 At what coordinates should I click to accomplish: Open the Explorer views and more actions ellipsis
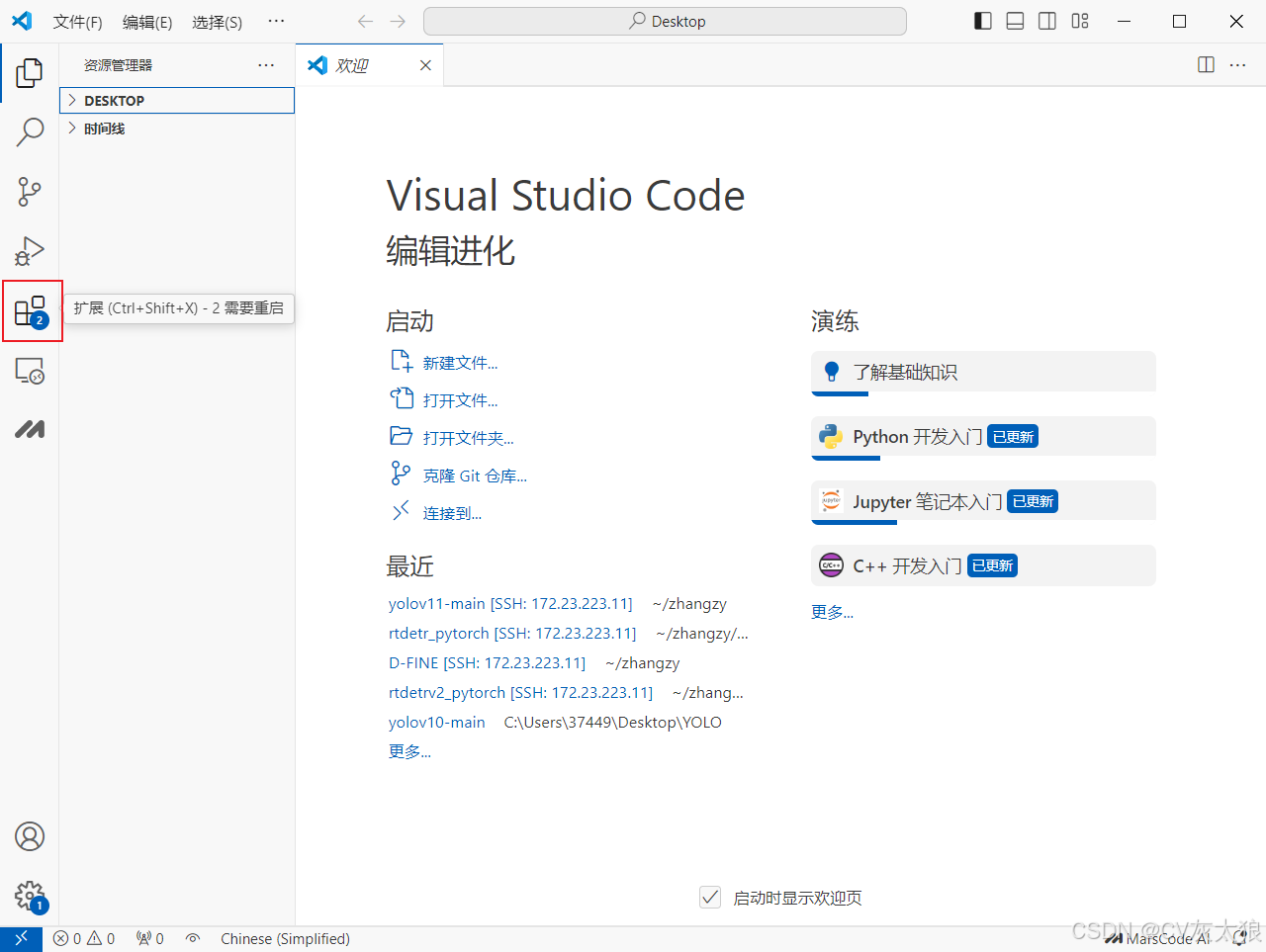click(x=266, y=64)
